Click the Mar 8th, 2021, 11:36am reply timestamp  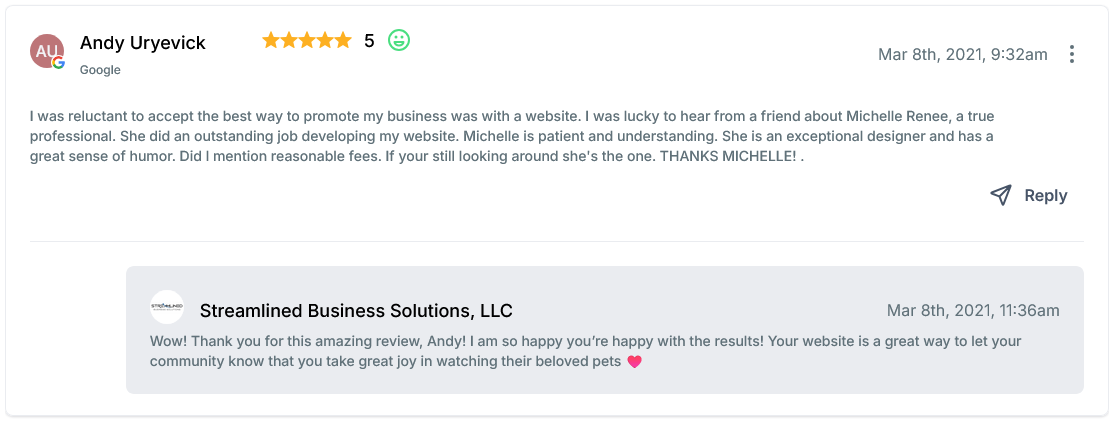[x=972, y=310]
